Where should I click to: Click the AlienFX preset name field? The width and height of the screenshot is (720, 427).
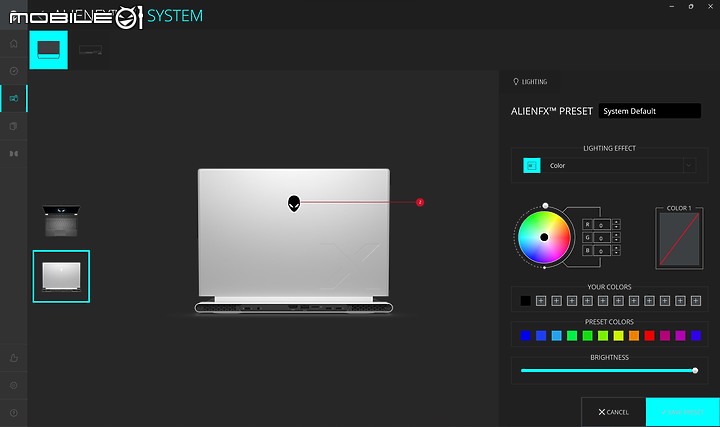[x=650, y=111]
